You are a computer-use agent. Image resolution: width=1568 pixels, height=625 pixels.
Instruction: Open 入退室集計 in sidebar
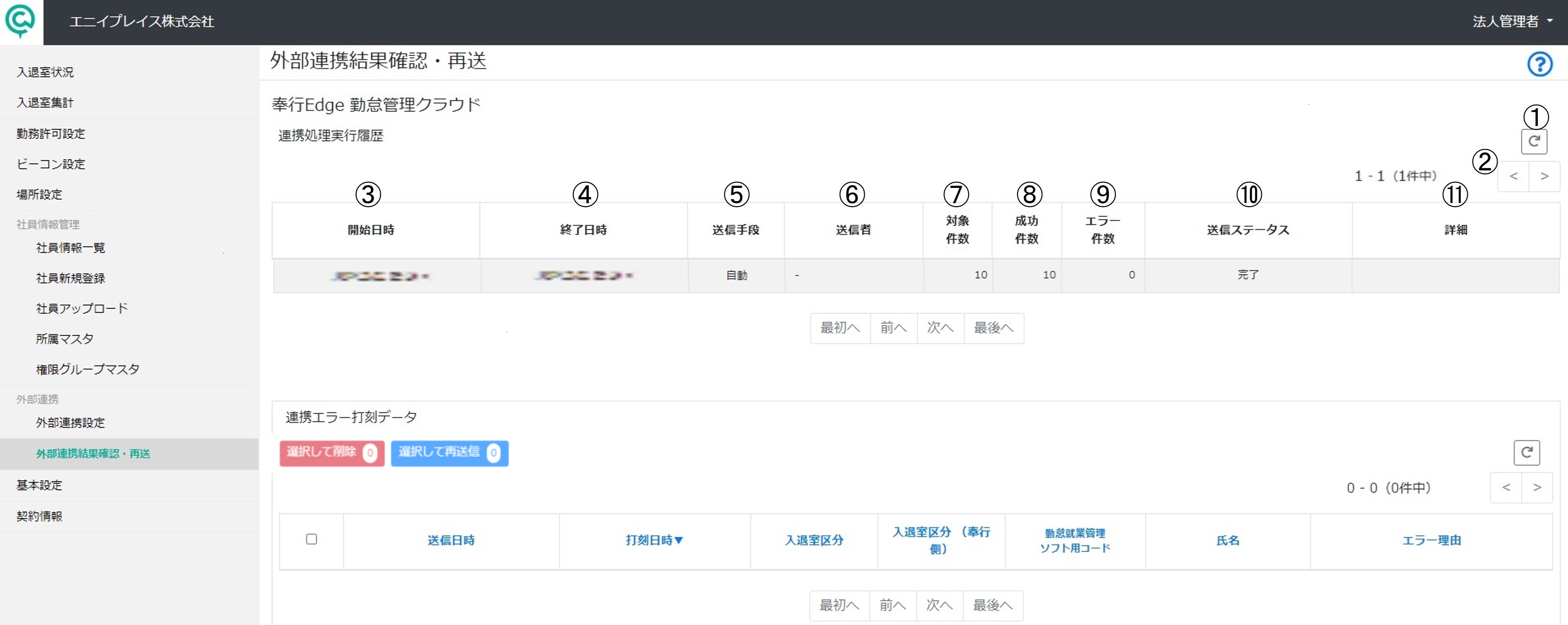pos(45,103)
